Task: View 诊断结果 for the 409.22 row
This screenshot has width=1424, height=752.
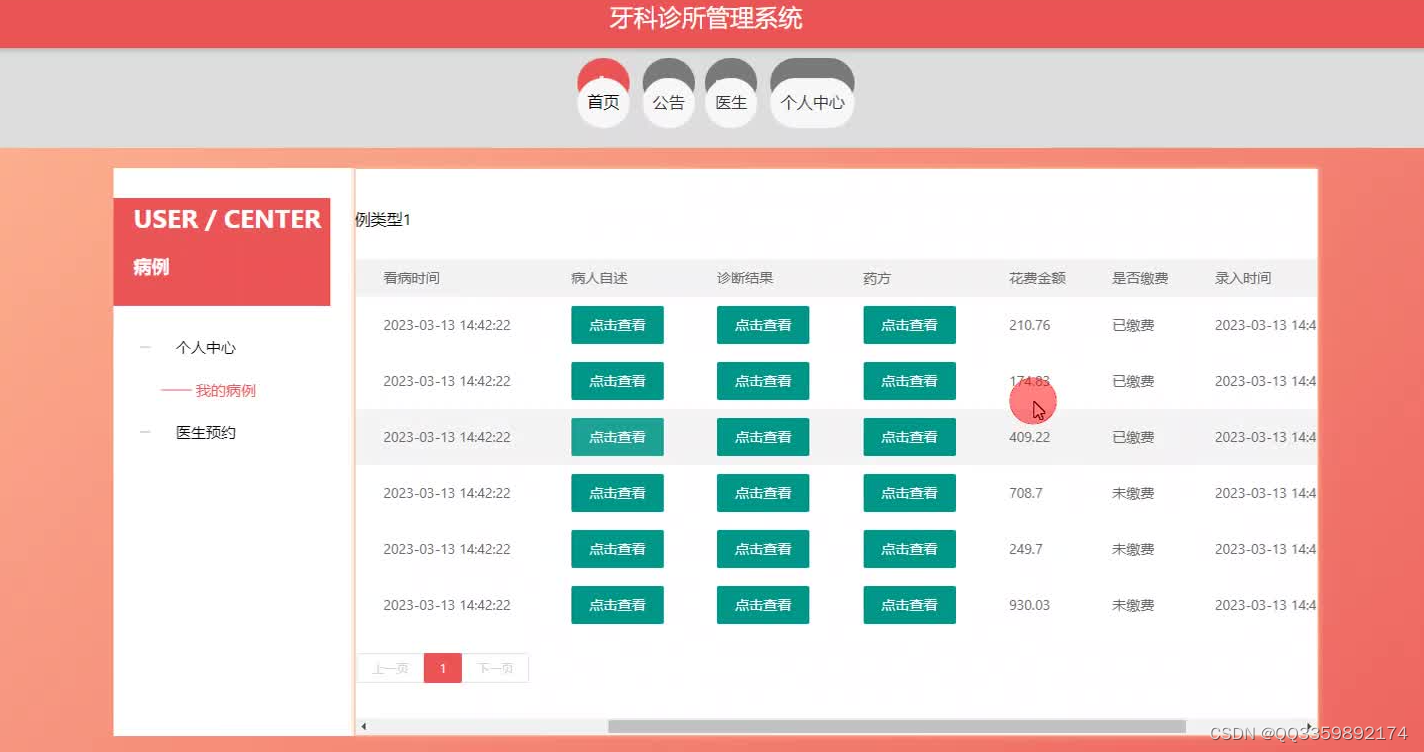Action: pyautogui.click(x=763, y=437)
